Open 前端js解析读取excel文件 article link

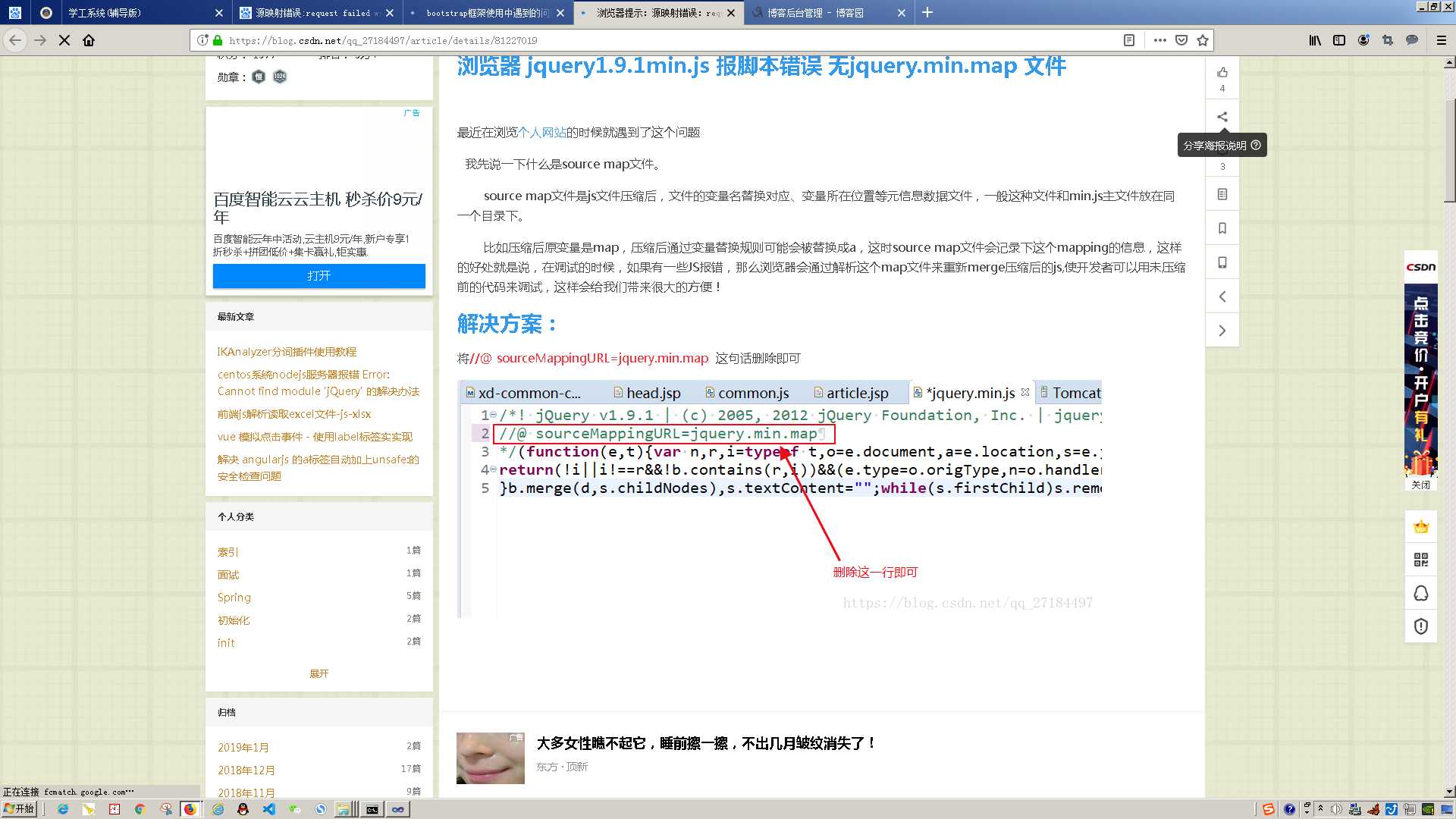294,414
